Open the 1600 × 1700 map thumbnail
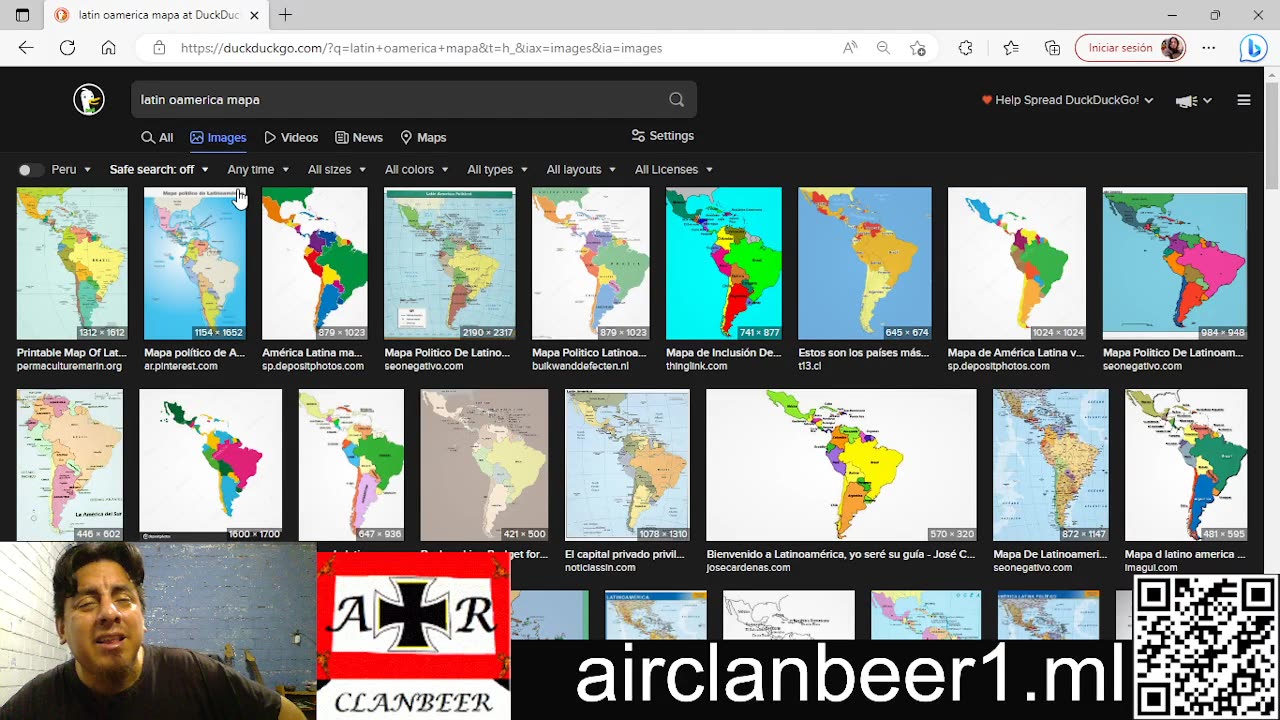The width and height of the screenshot is (1280, 720). 211,465
